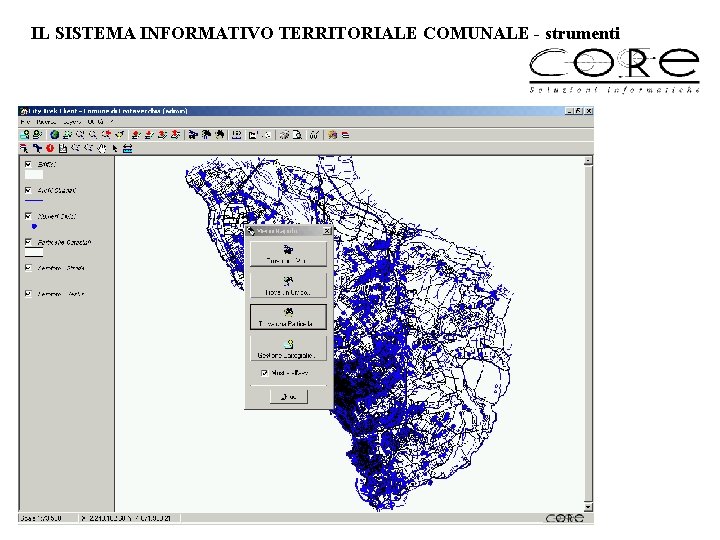Toggle checkbox of layer with blue dot symbol
The image size is (720, 540).
tap(28, 215)
